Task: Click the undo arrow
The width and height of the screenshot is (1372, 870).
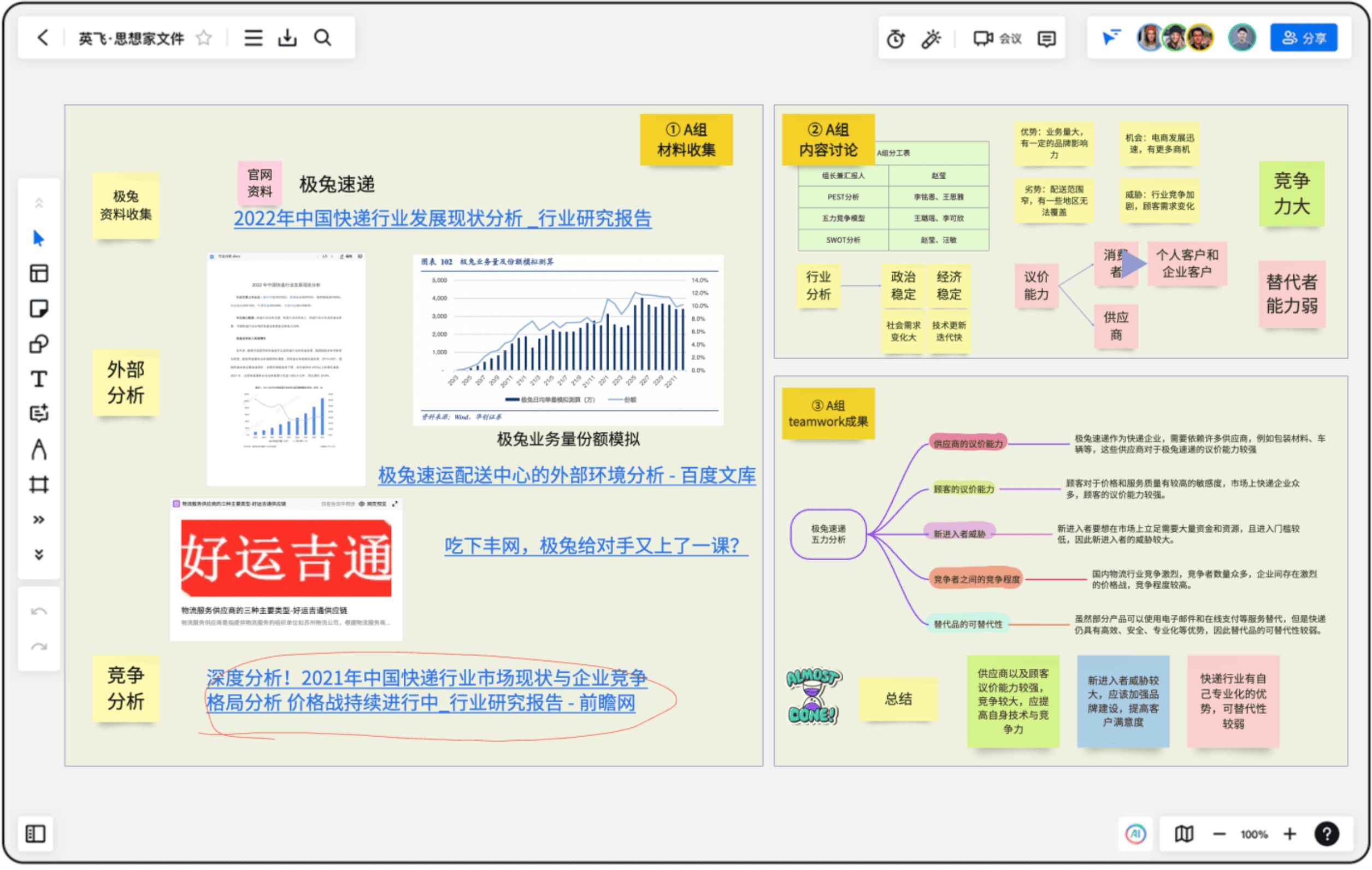Action: [39, 612]
